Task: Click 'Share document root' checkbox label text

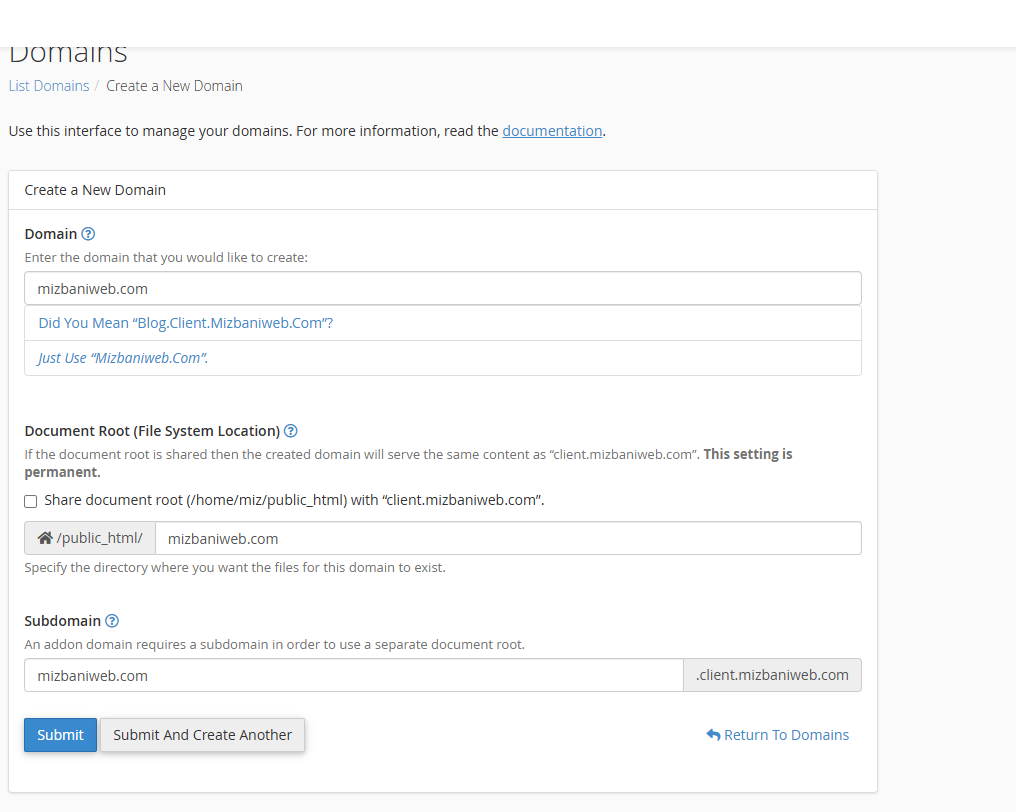Action: 294,500
